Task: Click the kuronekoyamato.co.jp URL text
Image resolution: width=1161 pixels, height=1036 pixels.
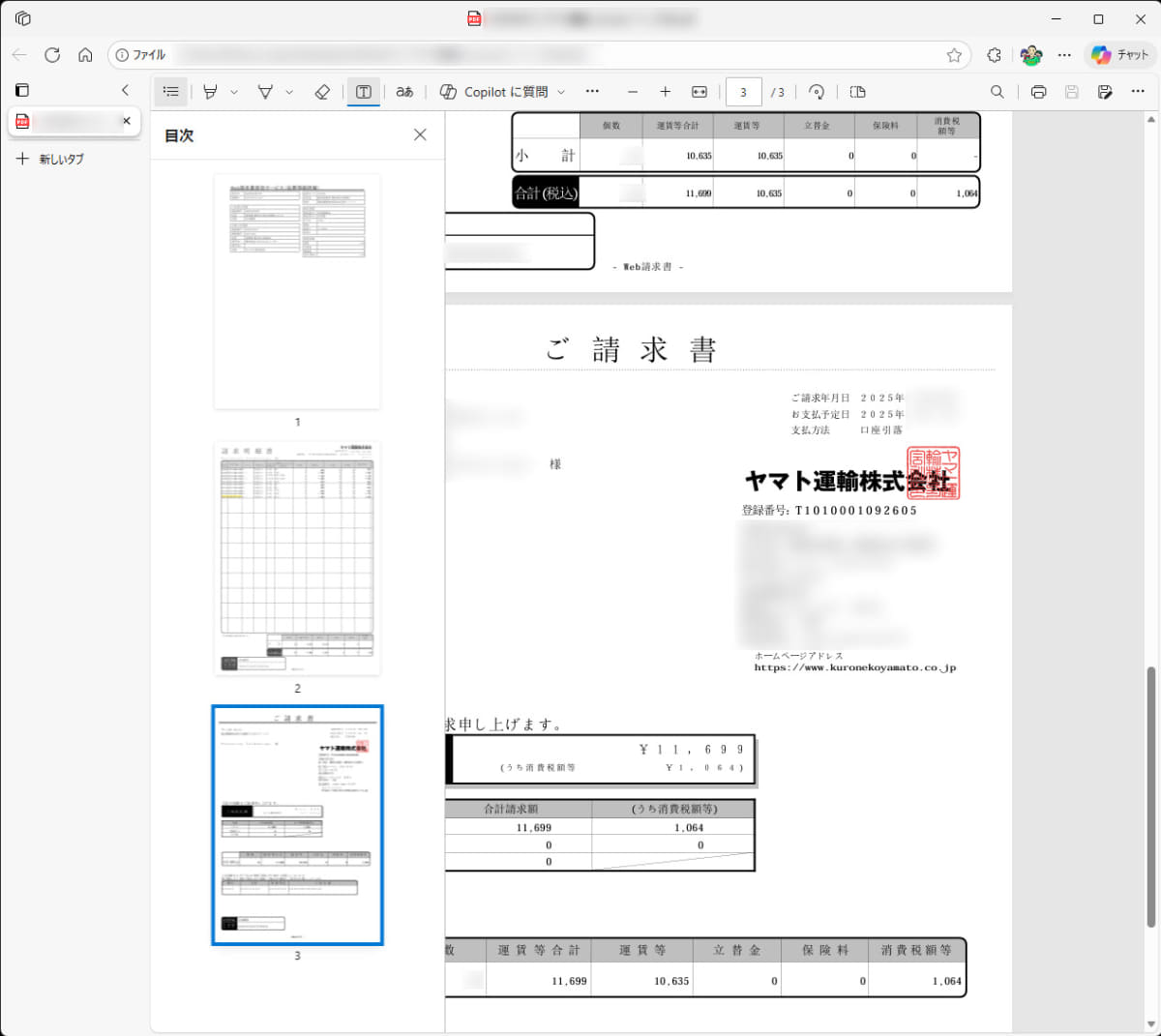Action: 855,667
